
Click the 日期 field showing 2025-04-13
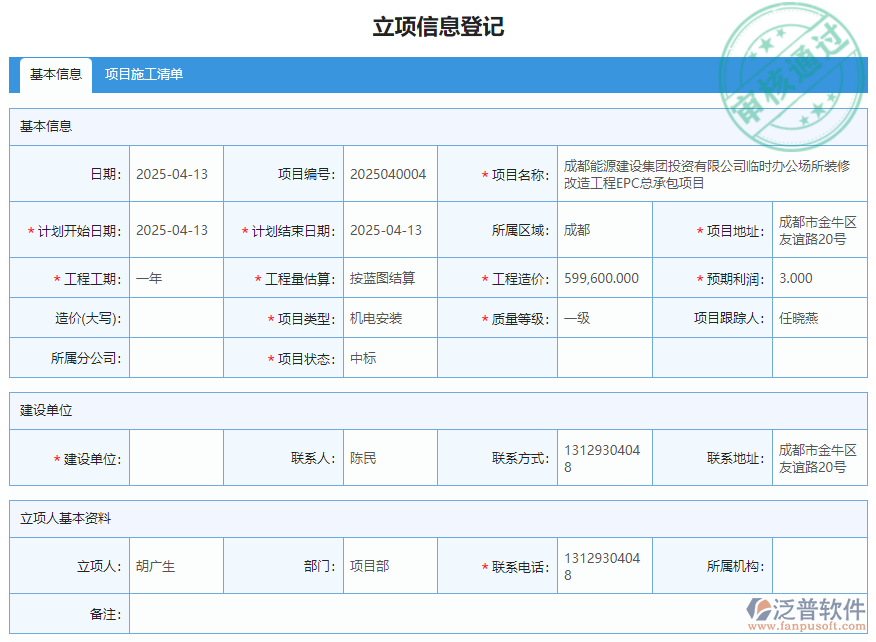pyautogui.click(x=176, y=173)
